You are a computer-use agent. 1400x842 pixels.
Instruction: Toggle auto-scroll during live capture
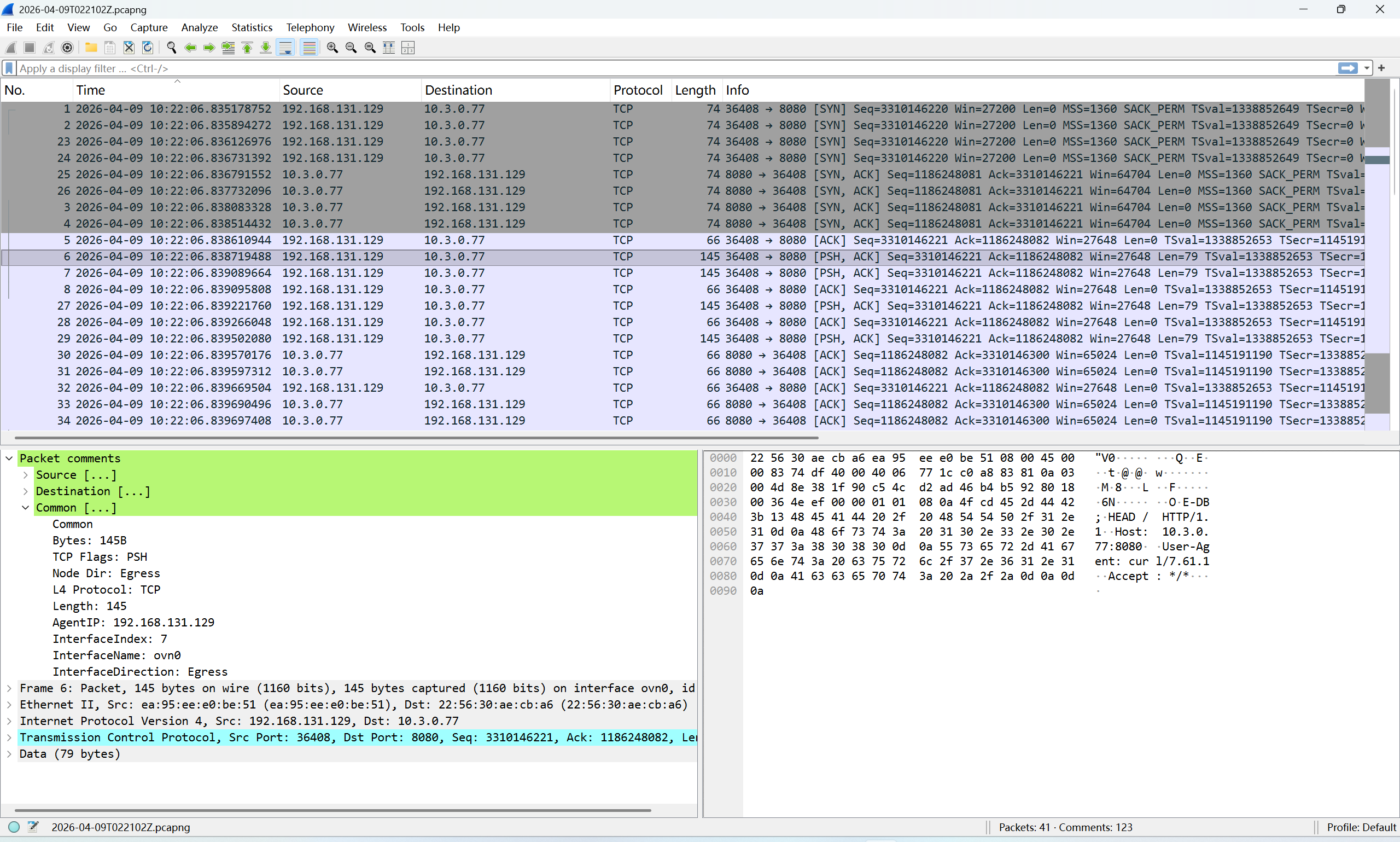pyautogui.click(x=286, y=48)
